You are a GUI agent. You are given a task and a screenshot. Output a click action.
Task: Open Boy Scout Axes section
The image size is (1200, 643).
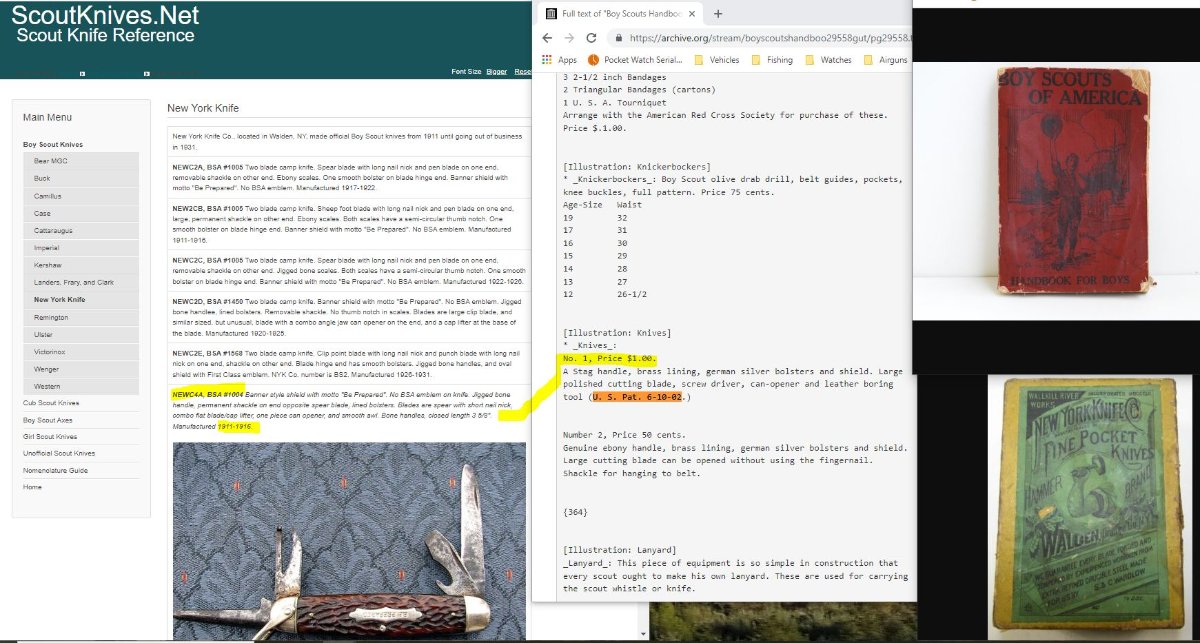(50, 420)
